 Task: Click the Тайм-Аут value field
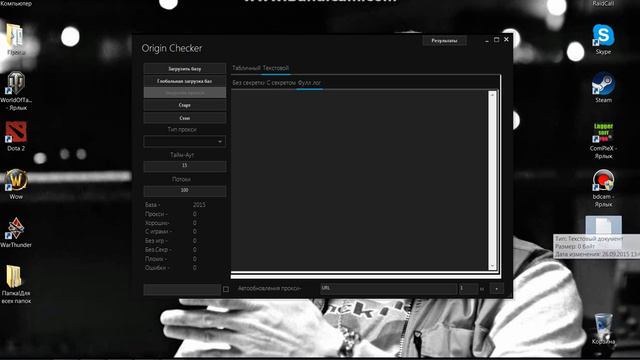point(184,166)
